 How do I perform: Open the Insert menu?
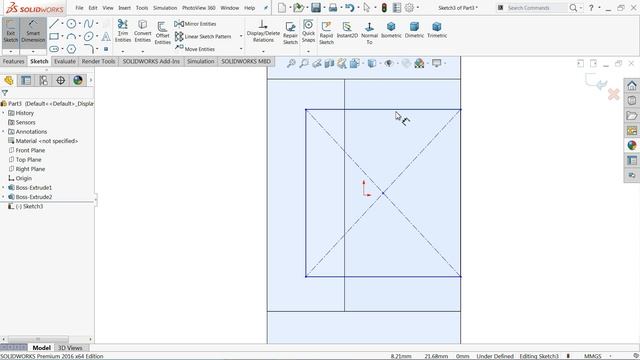124,8
